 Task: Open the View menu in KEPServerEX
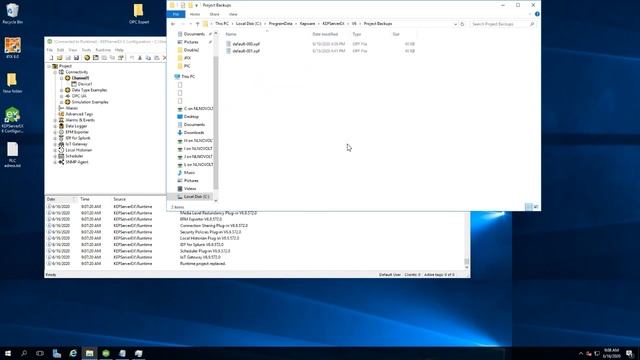click(73, 50)
